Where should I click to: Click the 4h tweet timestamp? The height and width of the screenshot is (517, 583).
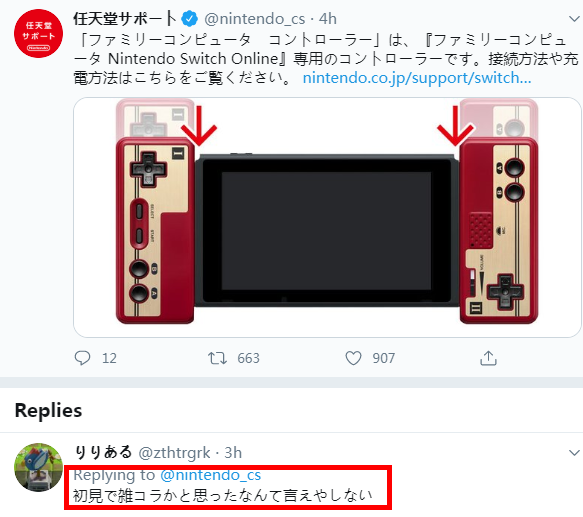(328, 19)
